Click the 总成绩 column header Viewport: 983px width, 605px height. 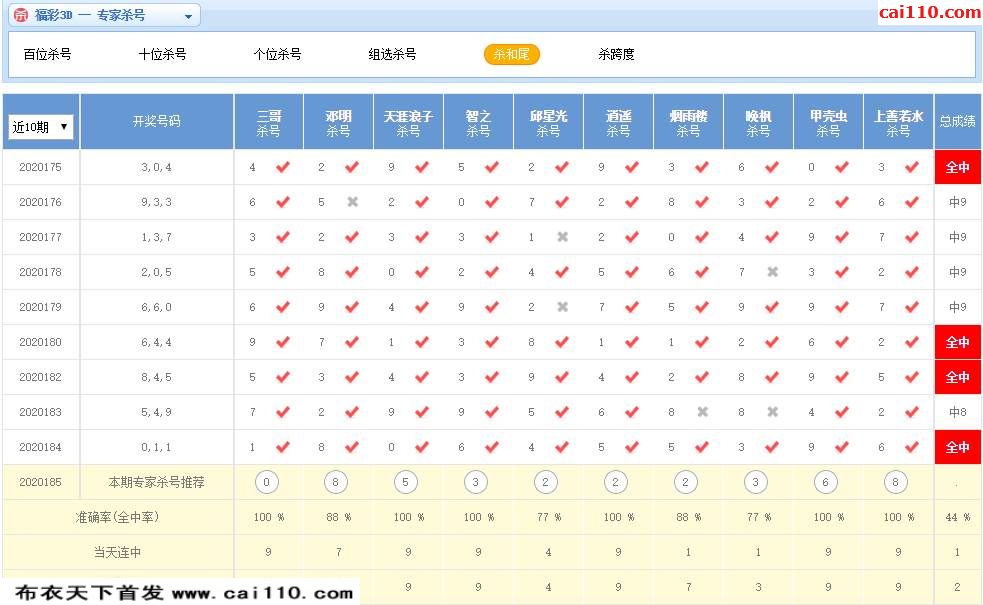(x=958, y=122)
